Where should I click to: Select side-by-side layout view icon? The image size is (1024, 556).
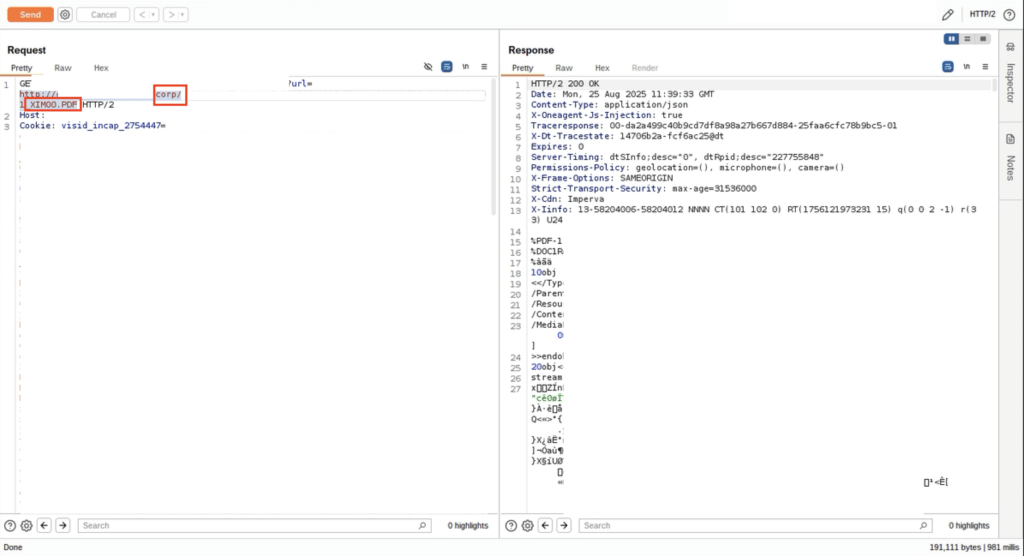coord(952,39)
